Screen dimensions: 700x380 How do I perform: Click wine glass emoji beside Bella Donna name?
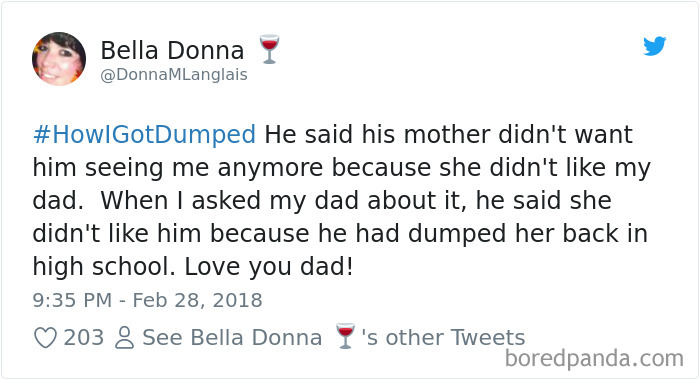pyautogui.click(x=269, y=49)
